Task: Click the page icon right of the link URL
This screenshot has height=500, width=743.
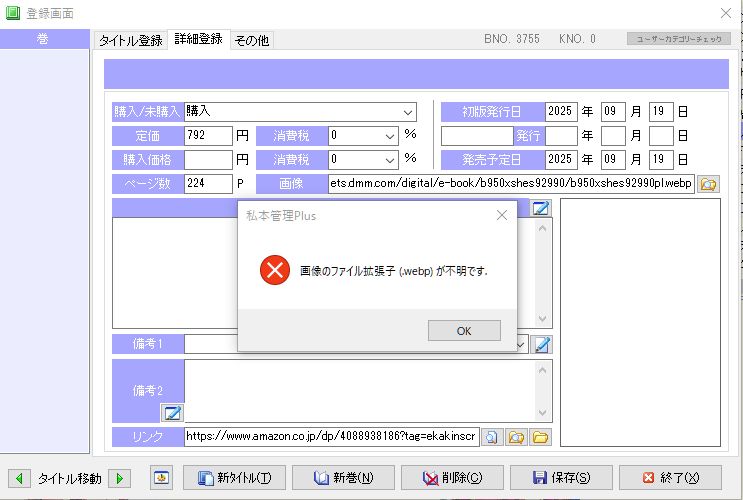Action: [x=492, y=437]
